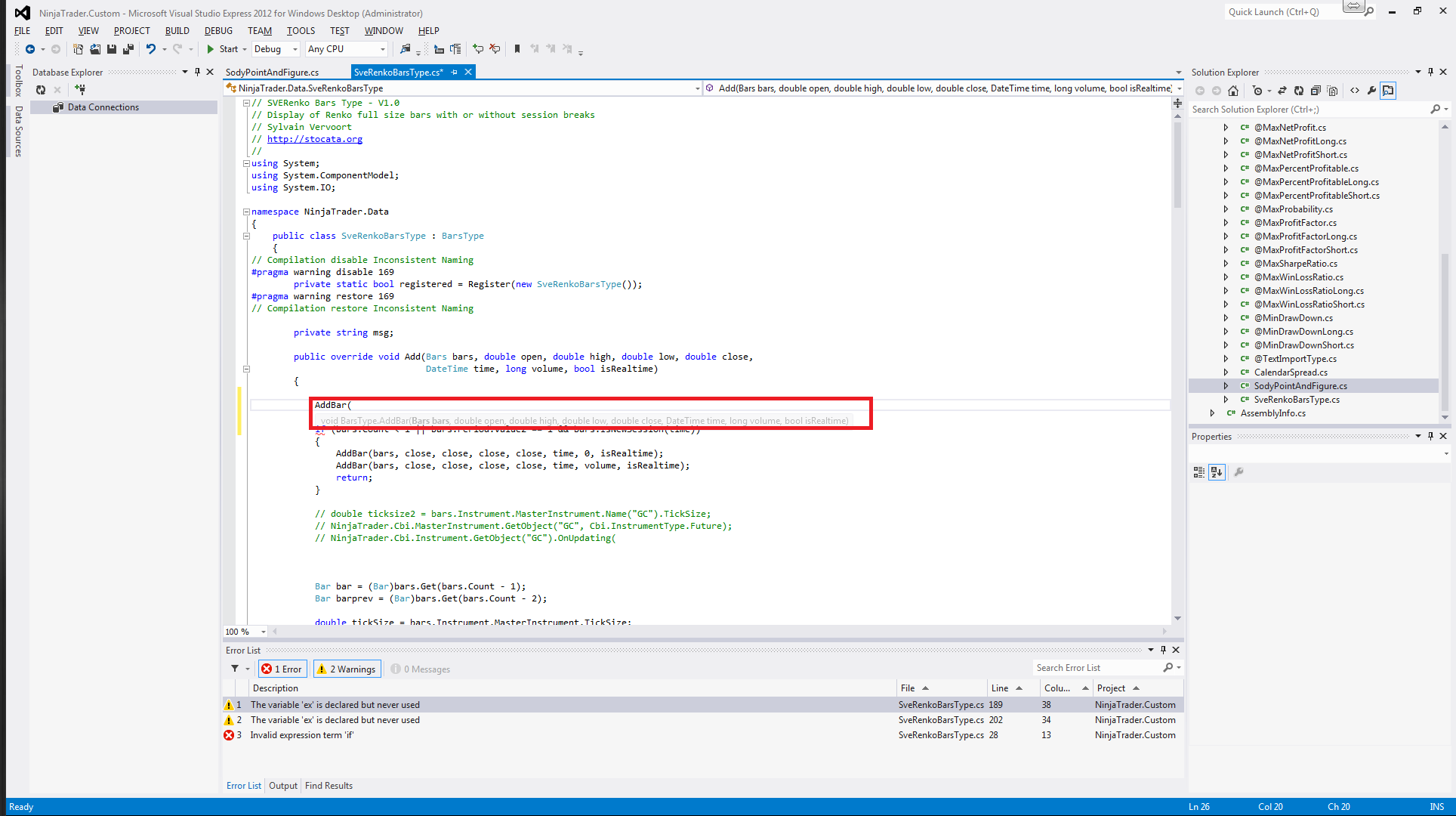Screen dimensions: 1456x816
Task: Expand the SveRenkoBarsType.cs tree node
Action: tap(1226, 400)
